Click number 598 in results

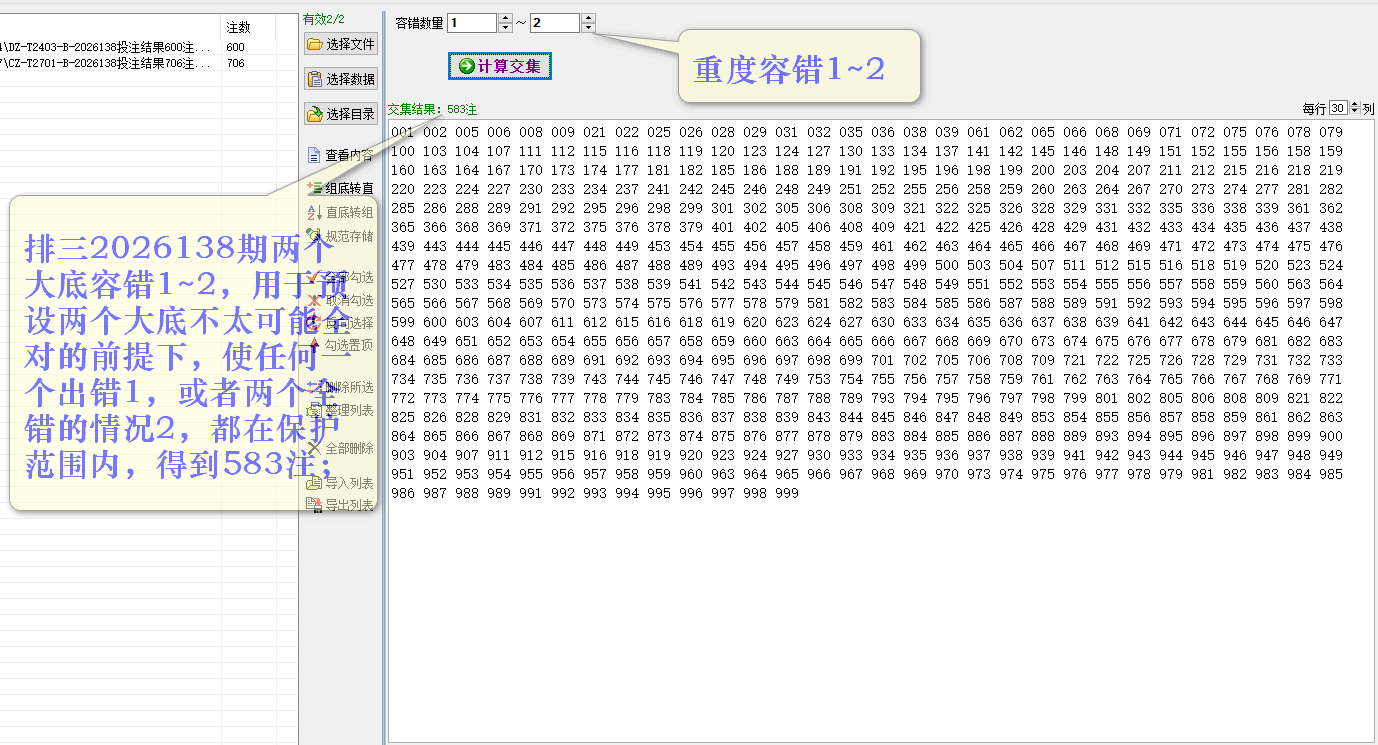pyautogui.click(x=1331, y=303)
